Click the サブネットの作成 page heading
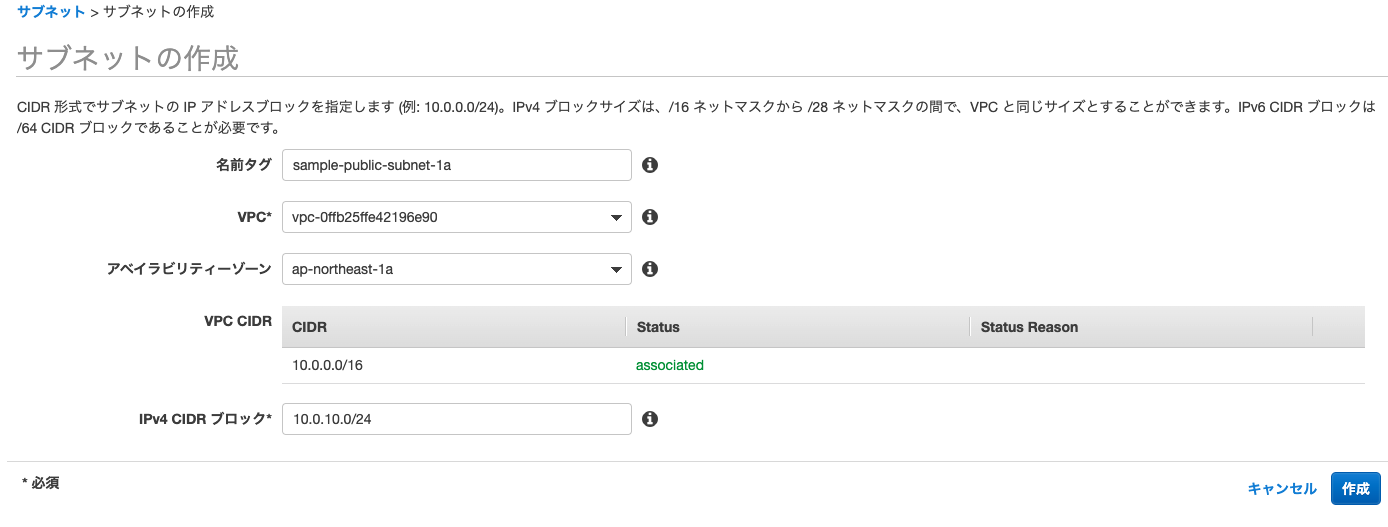This screenshot has width=1388, height=527. [129, 58]
